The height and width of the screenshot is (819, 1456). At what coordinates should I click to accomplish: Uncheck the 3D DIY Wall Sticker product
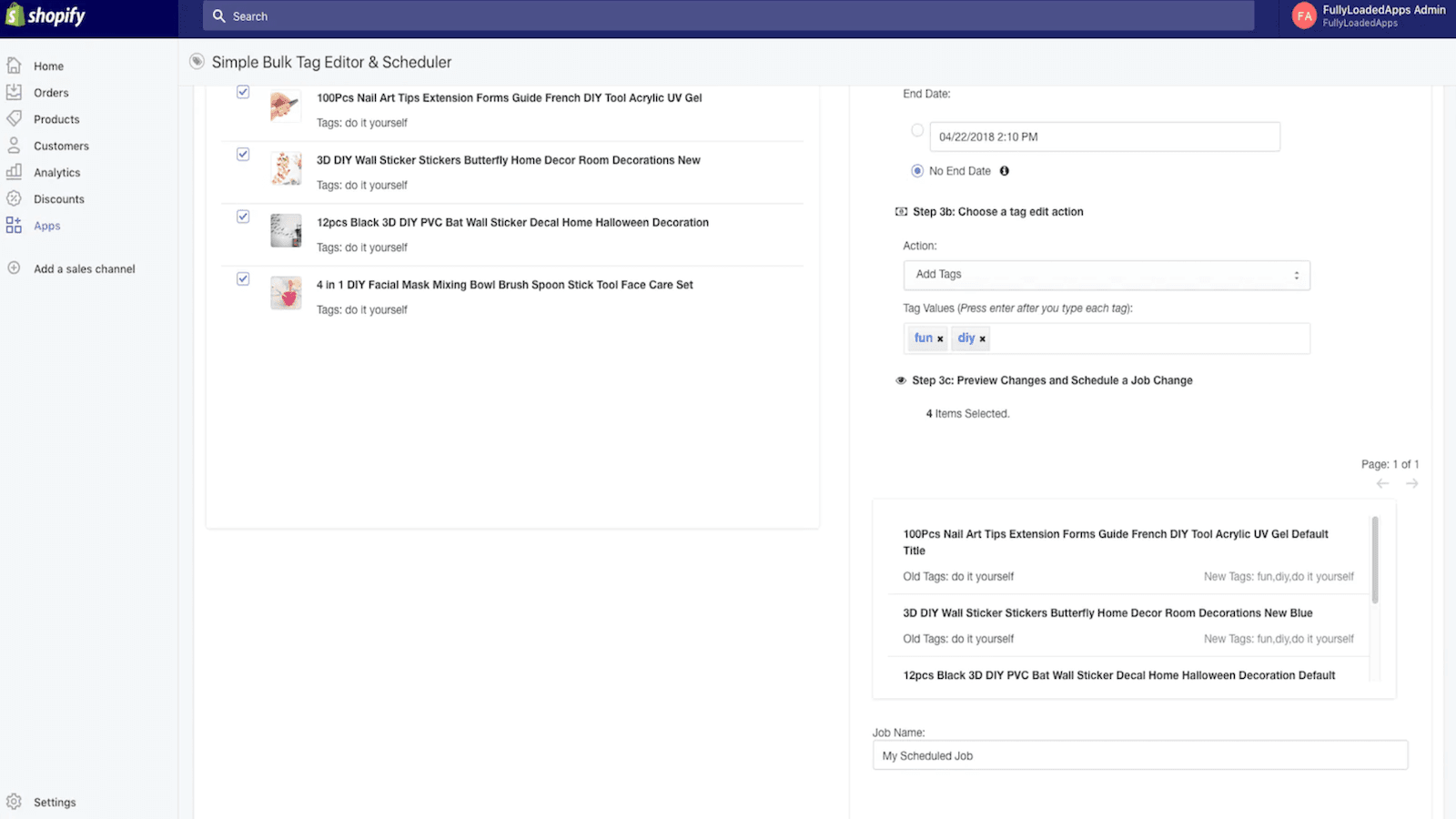(x=243, y=155)
